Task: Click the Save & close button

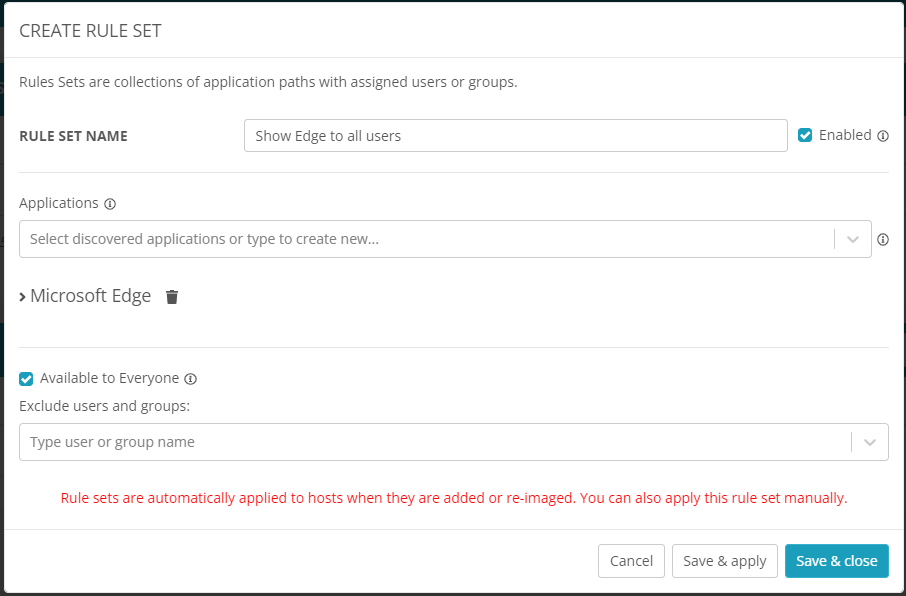Action: (836, 561)
